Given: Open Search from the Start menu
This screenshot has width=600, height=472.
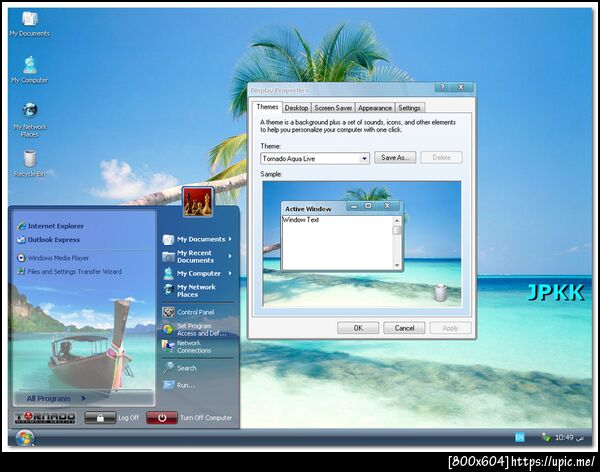Looking at the screenshot, I should (x=179, y=368).
